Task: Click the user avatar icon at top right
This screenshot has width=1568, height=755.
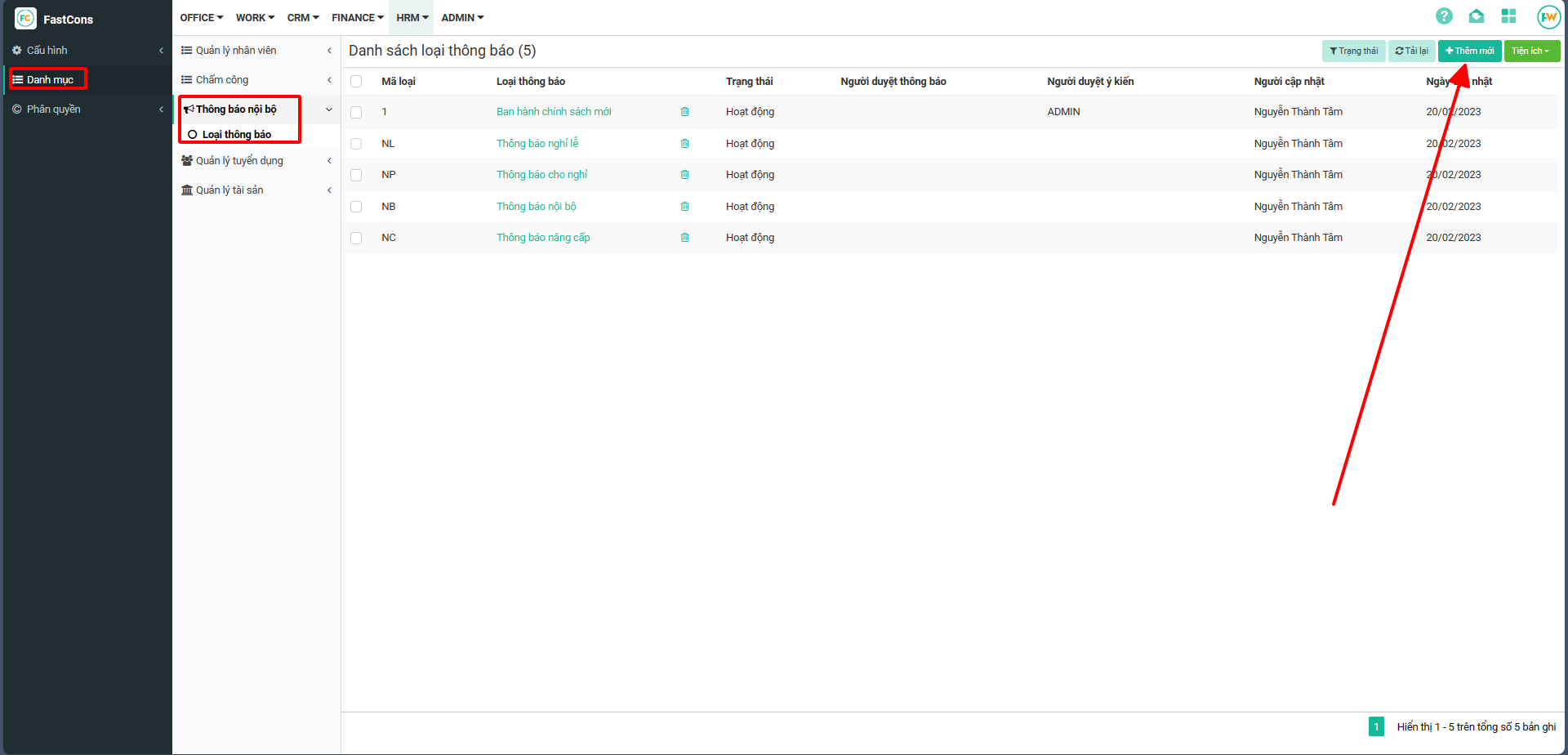Action: tap(1548, 17)
